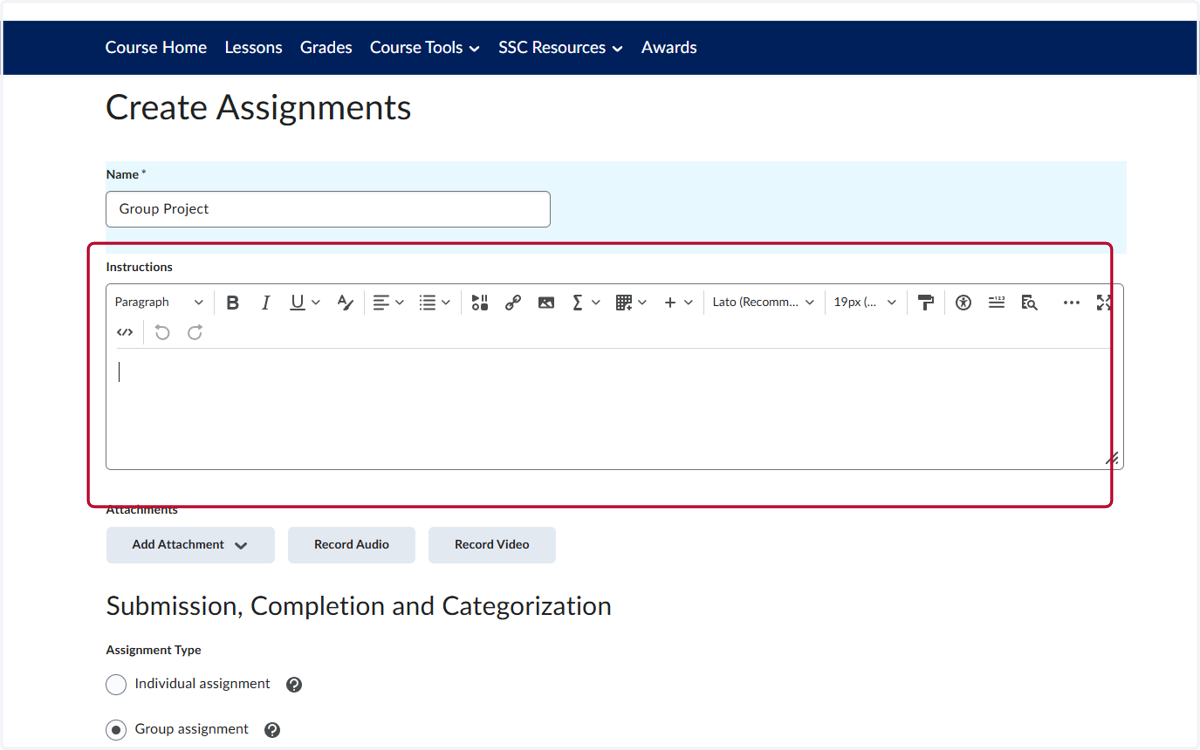
Task: Open Awards from the navbar
Action: 669,47
